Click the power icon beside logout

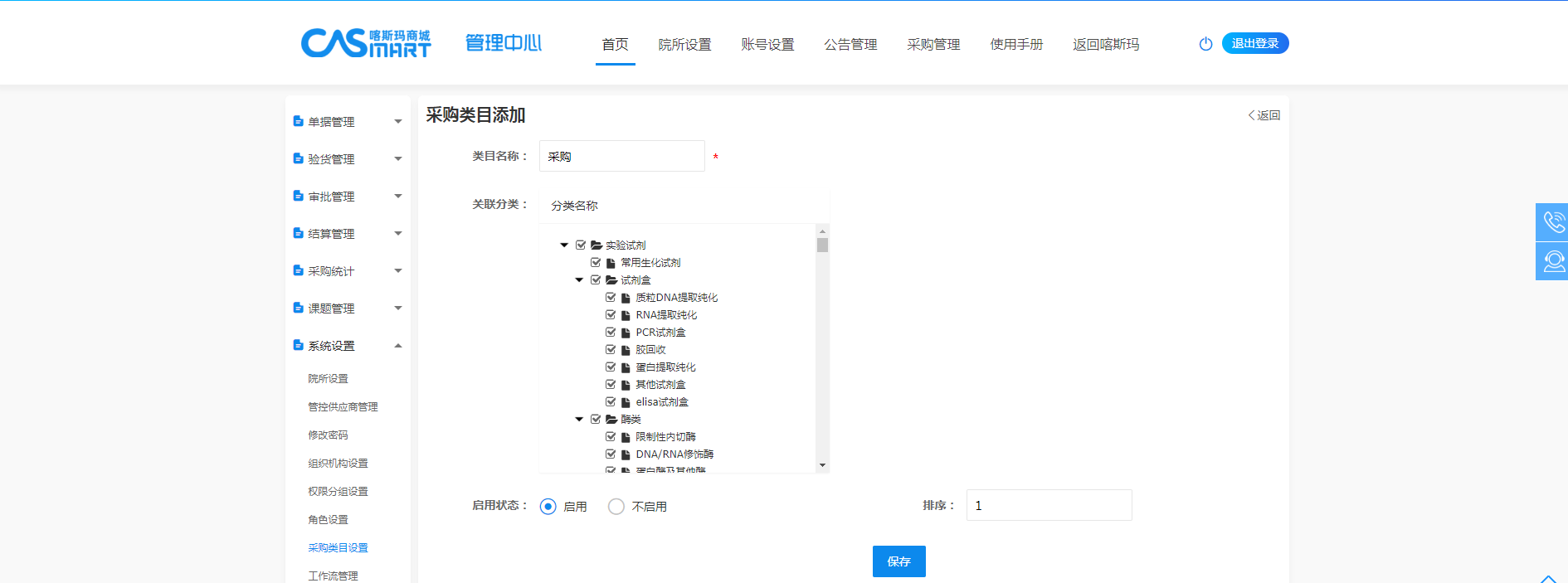[1205, 44]
